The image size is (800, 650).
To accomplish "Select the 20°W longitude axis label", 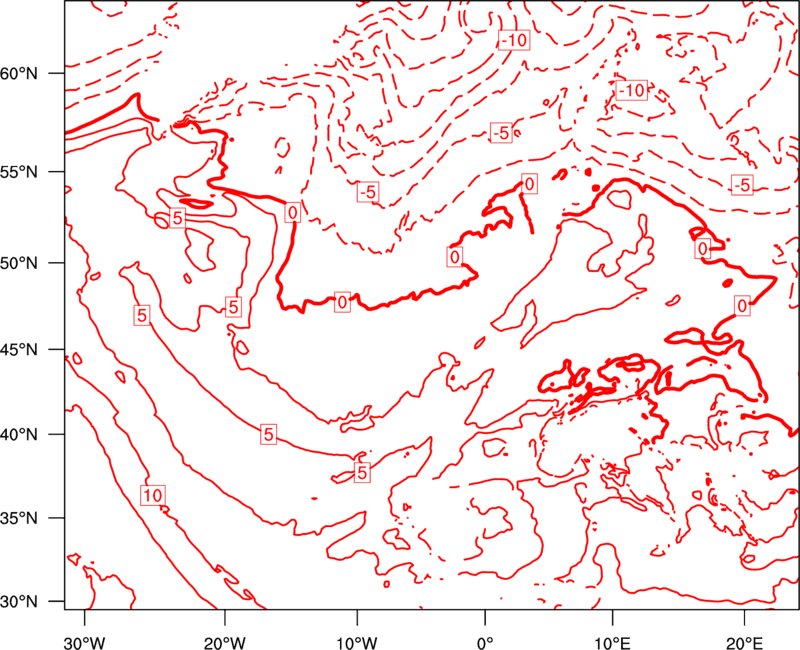I will point(225,642).
